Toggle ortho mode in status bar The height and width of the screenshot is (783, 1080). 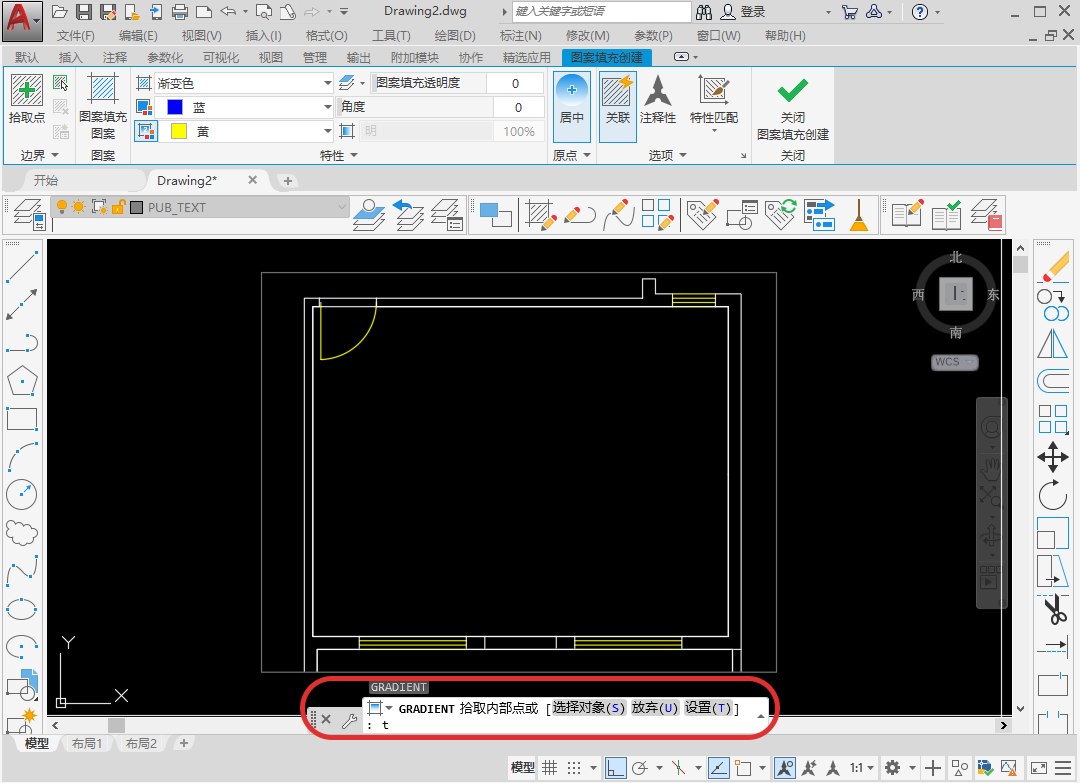tap(616, 767)
